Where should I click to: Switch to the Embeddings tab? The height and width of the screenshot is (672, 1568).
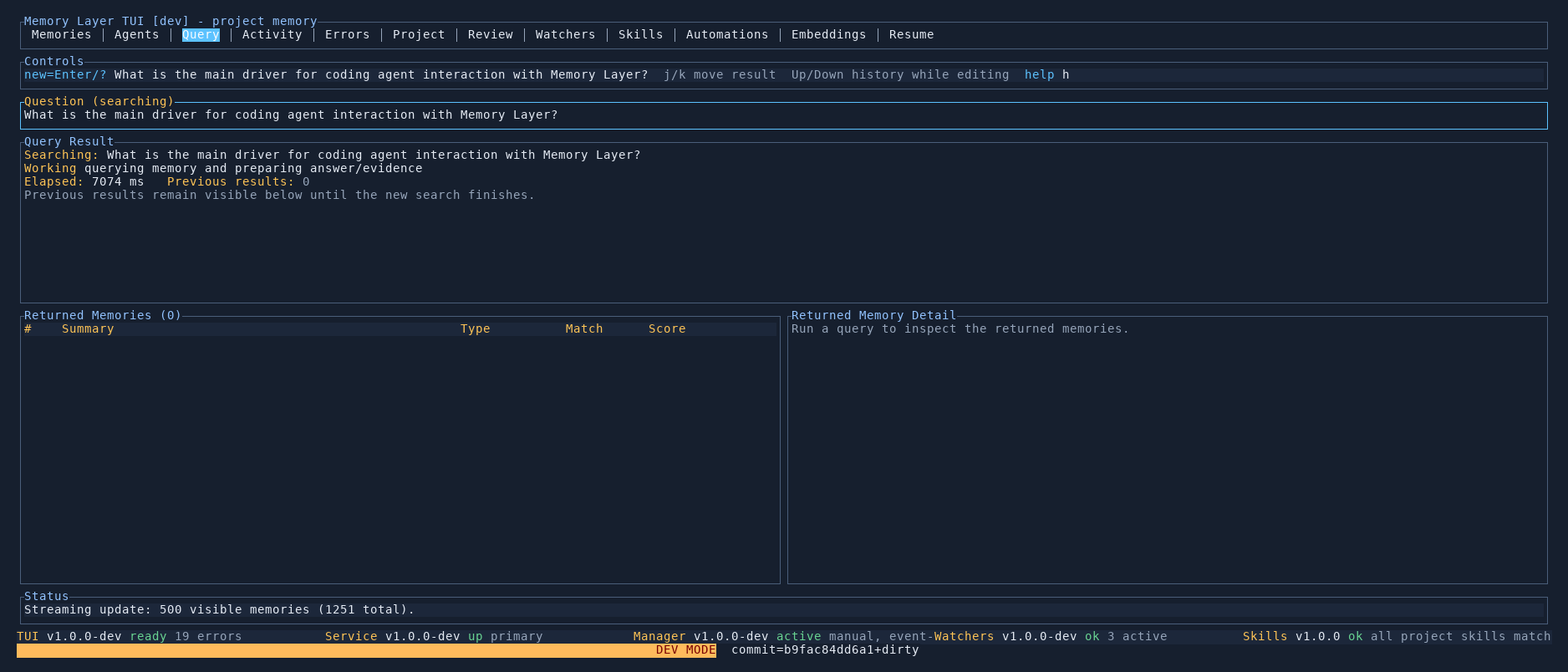tap(828, 34)
